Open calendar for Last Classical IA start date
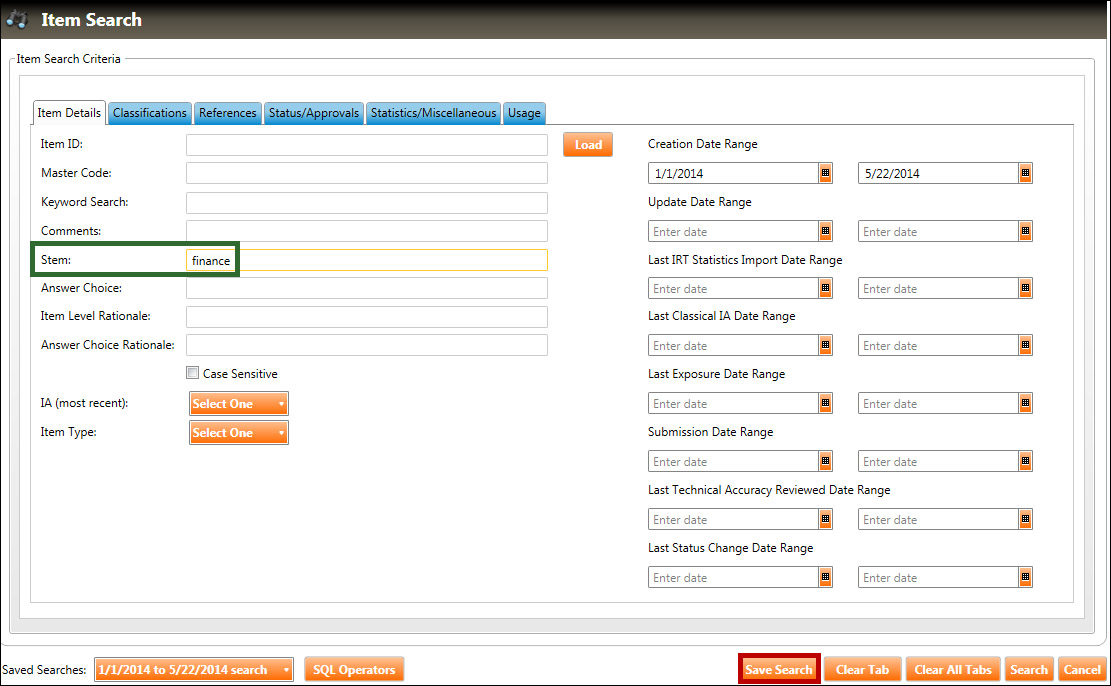Viewport: 1111px width, 686px height. (x=825, y=346)
